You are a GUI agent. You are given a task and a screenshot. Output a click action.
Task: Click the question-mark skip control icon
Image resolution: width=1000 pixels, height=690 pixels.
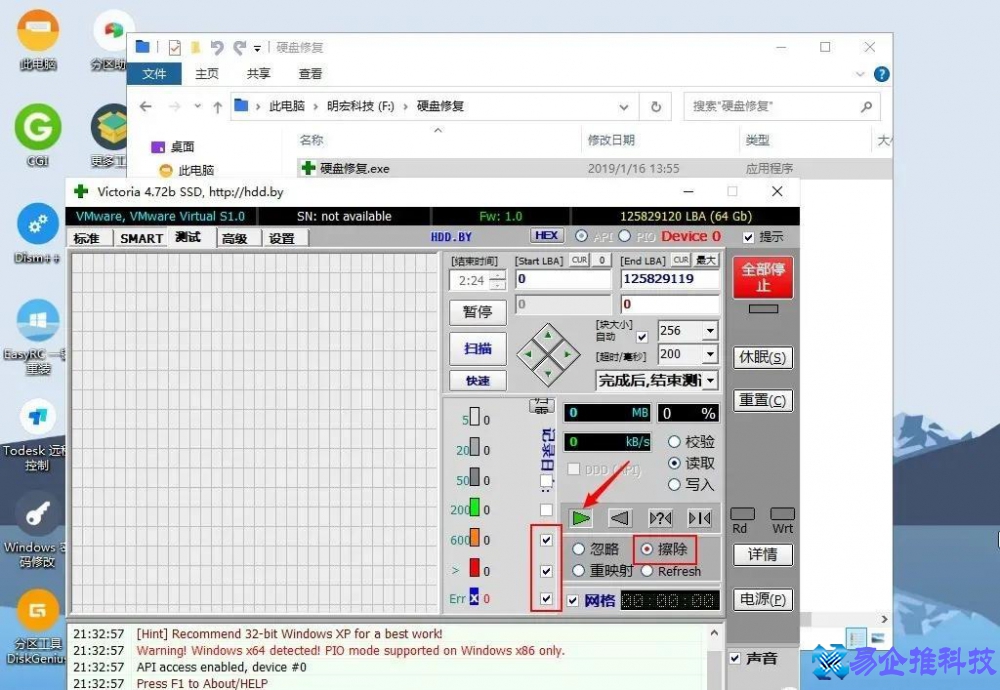pyautogui.click(x=660, y=518)
